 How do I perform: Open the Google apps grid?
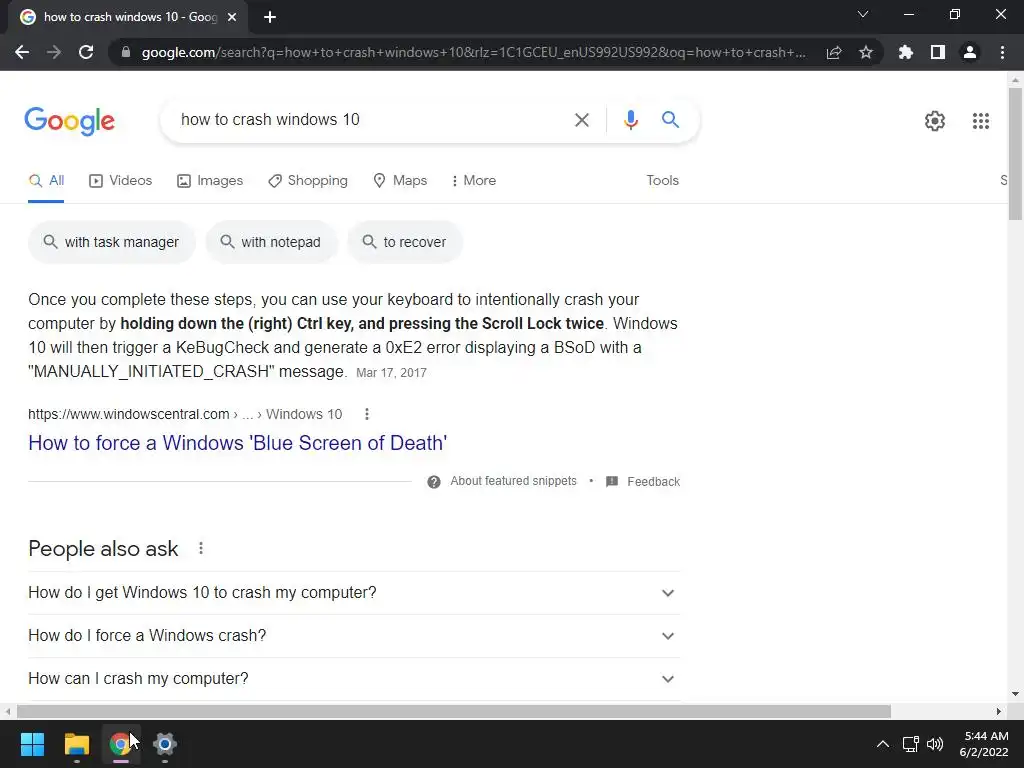point(980,121)
